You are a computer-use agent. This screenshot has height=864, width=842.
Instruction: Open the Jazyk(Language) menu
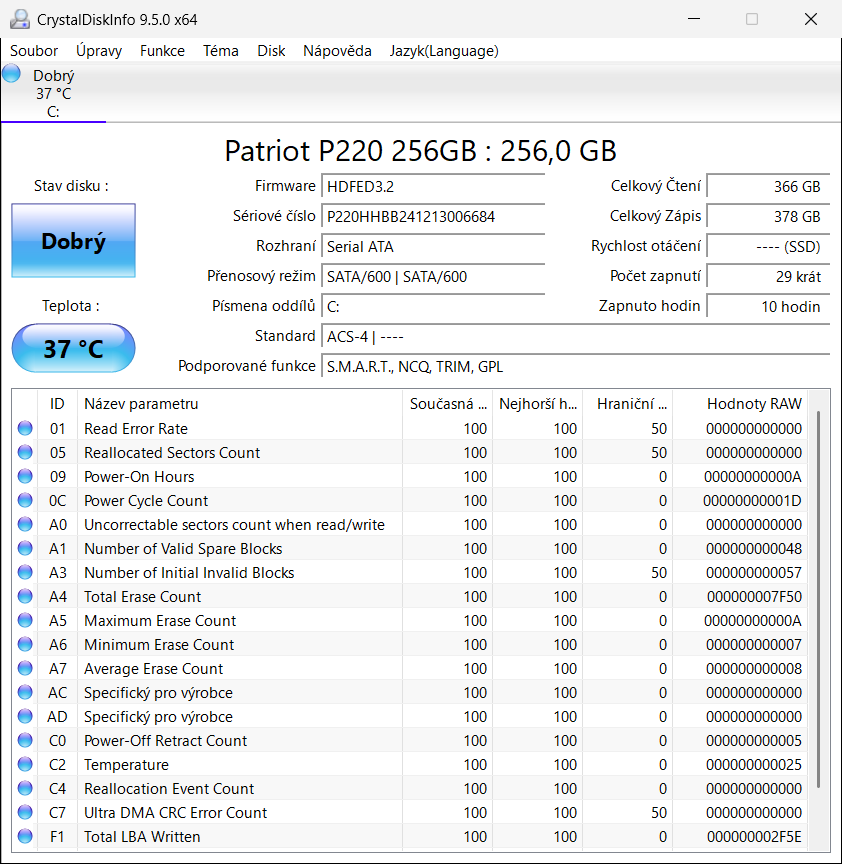tap(444, 51)
